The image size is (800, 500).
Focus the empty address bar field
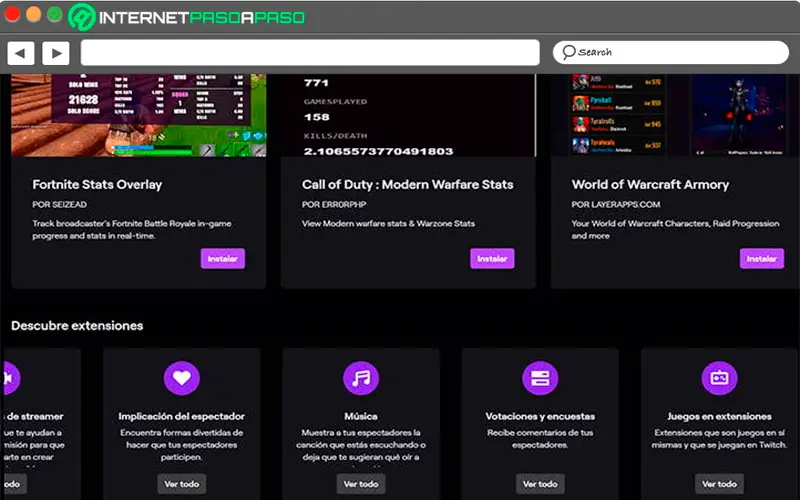click(310, 53)
